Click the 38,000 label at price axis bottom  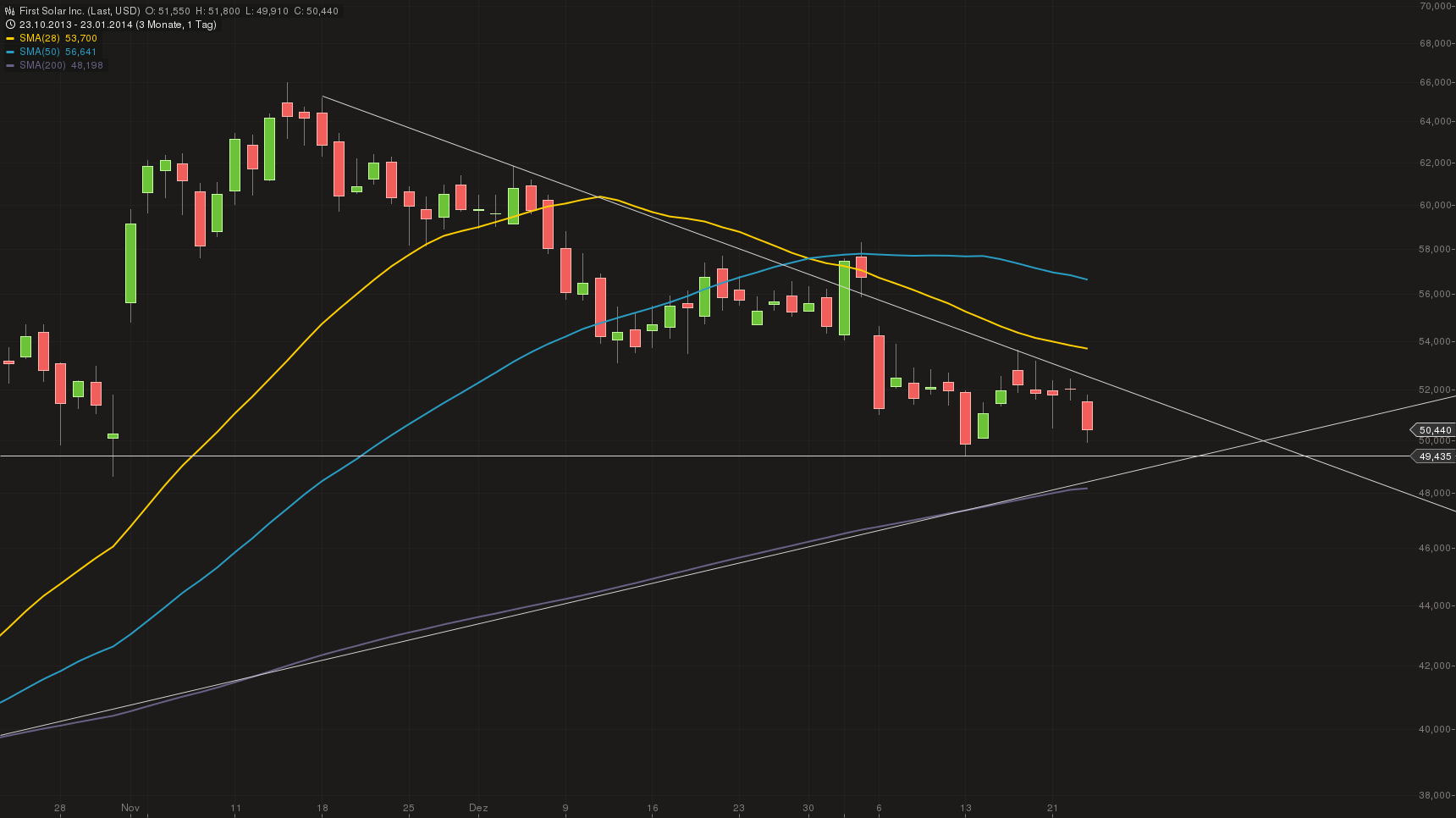pyautogui.click(x=1437, y=795)
